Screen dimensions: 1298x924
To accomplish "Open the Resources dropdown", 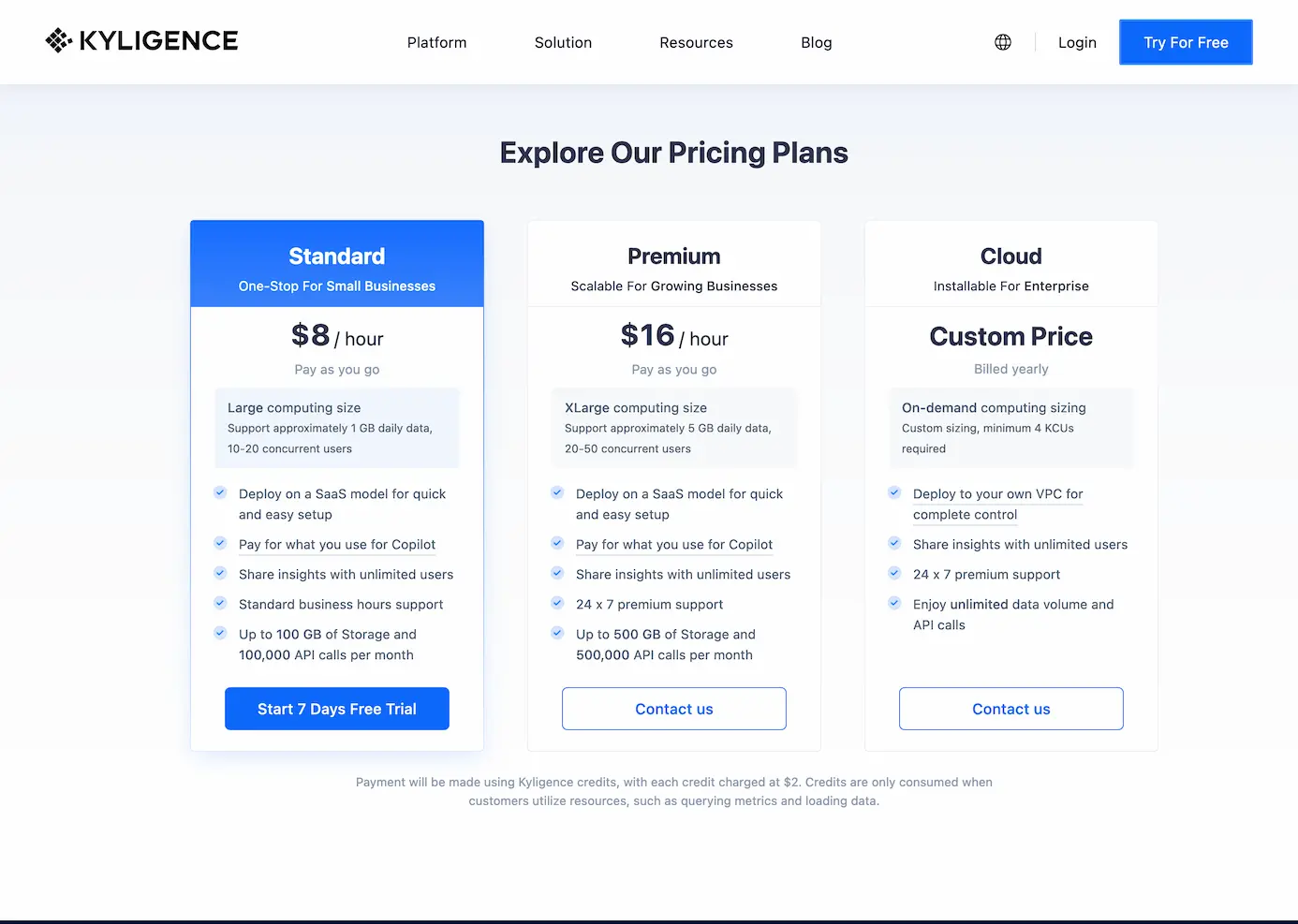I will (696, 42).
